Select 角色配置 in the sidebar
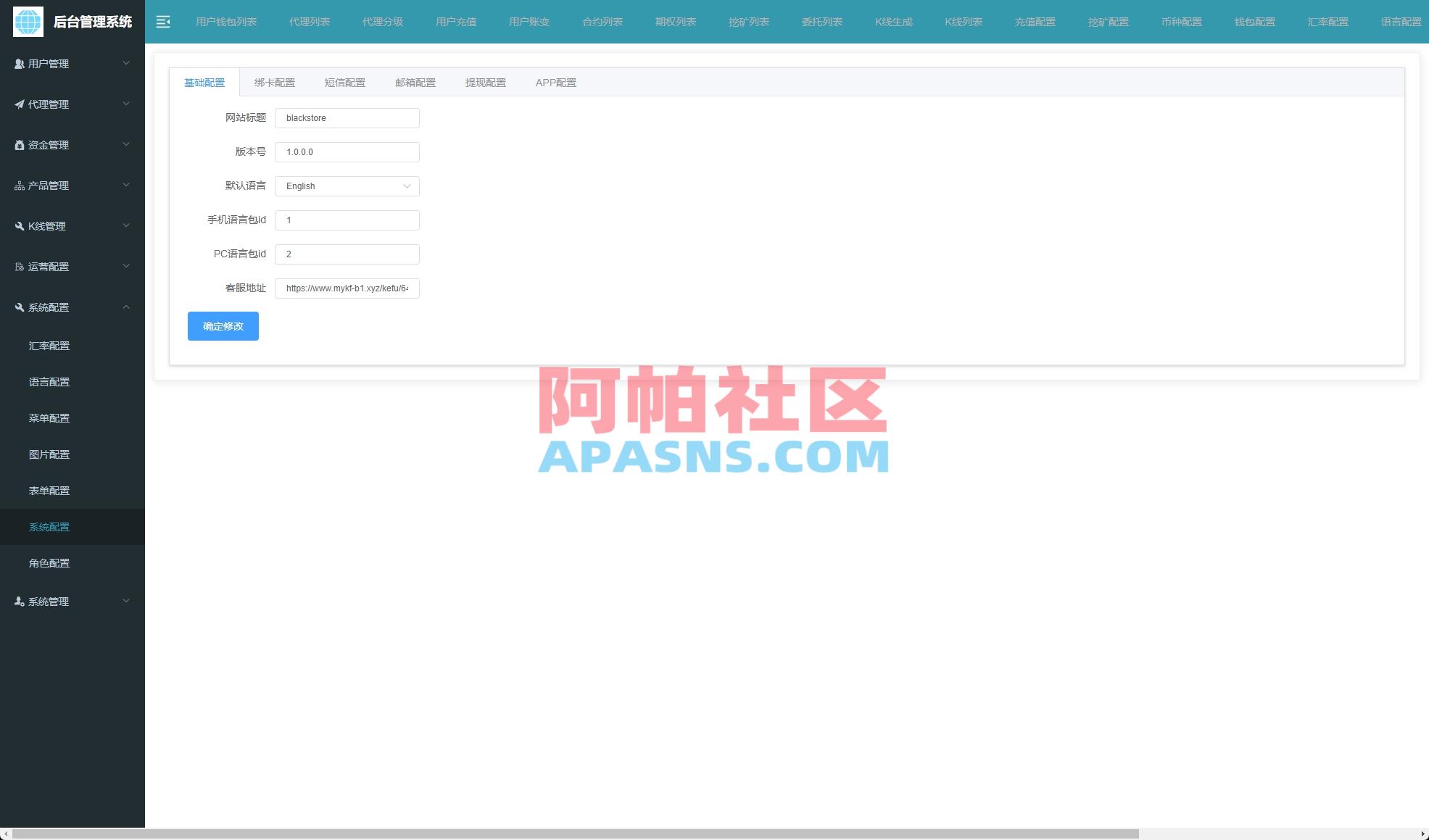This screenshot has width=1429, height=840. tap(49, 562)
